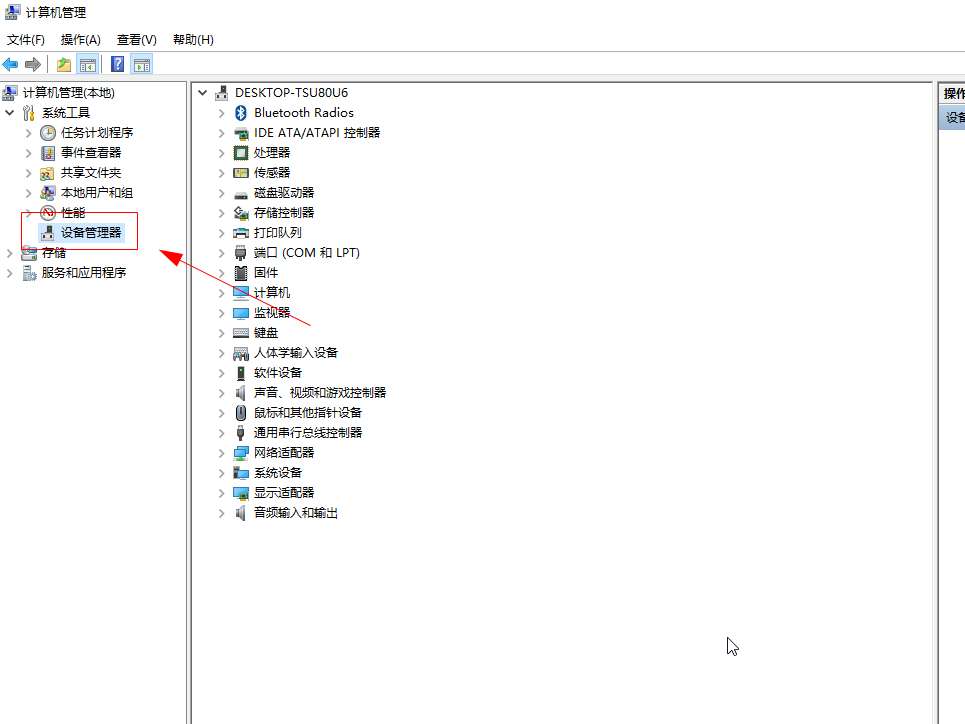Expand the 网络适配器 category
Screen dimensions: 965x724
click(x=222, y=454)
